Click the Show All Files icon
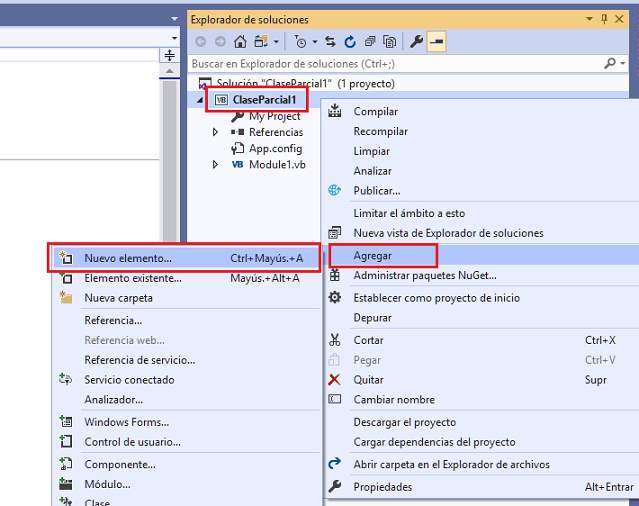639x506 pixels. point(390,42)
